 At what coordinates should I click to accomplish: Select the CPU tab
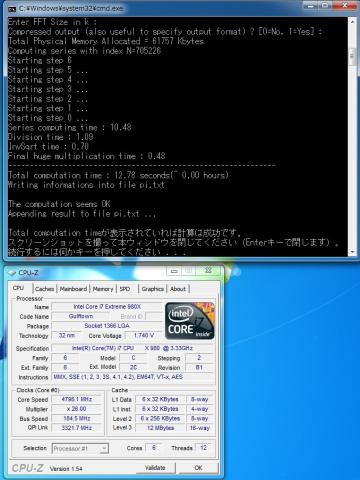[x=18, y=288]
